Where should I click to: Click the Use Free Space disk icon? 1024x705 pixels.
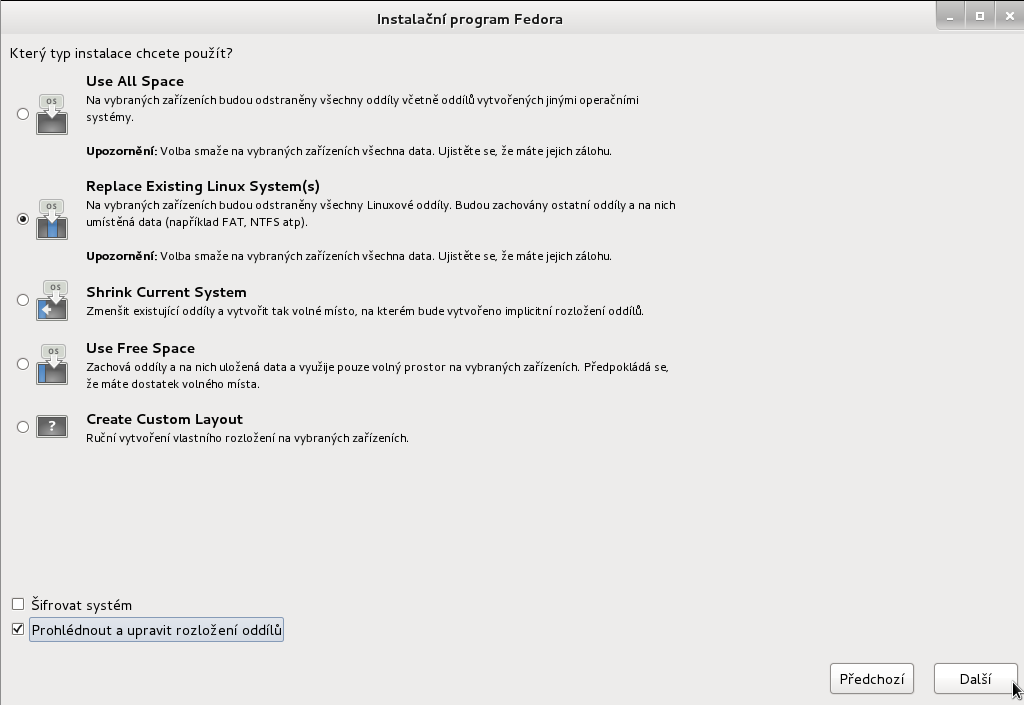point(52,365)
